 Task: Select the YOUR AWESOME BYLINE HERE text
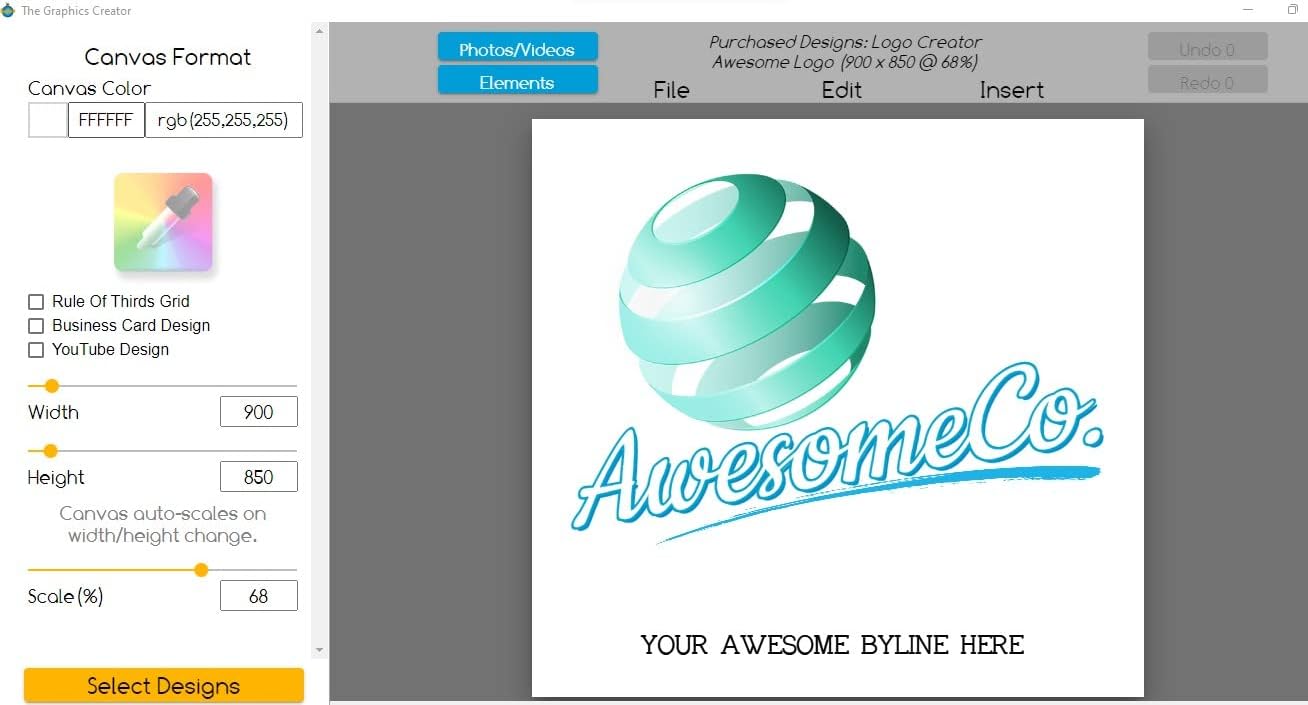[833, 645]
